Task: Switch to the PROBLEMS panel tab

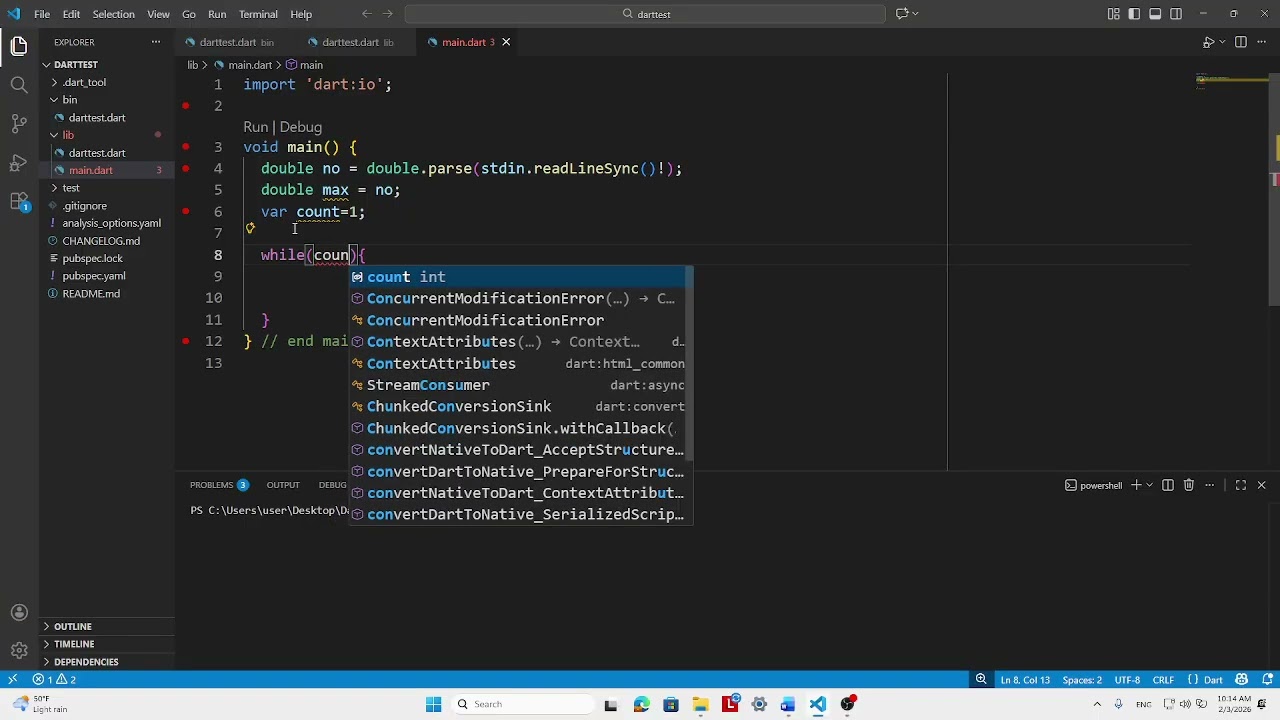Action: [211, 485]
